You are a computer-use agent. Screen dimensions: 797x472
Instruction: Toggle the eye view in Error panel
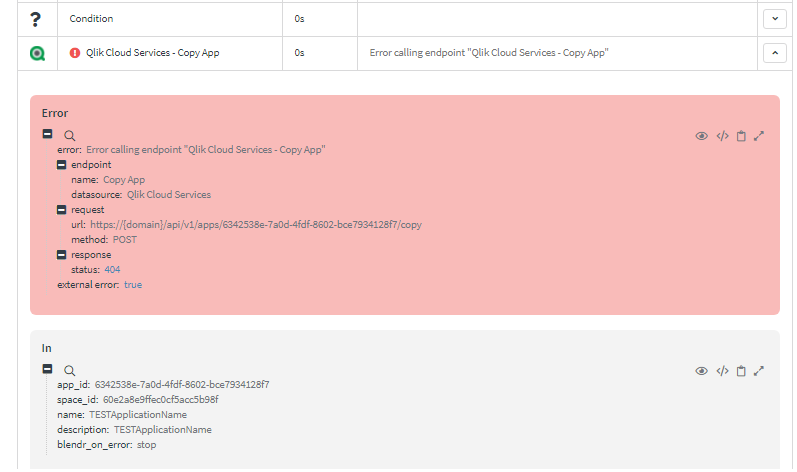[702, 136]
